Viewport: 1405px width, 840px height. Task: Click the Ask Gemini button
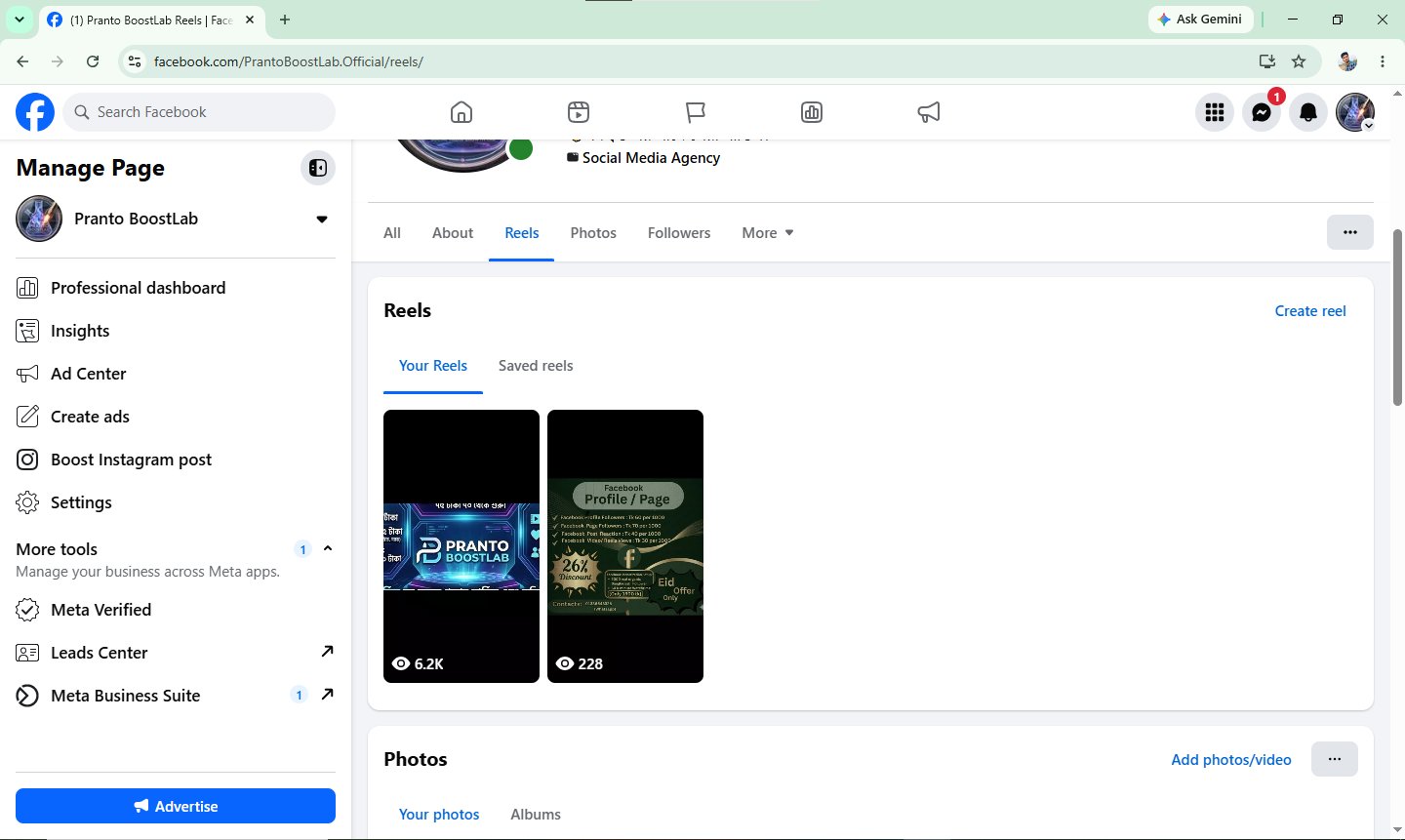point(1200,20)
